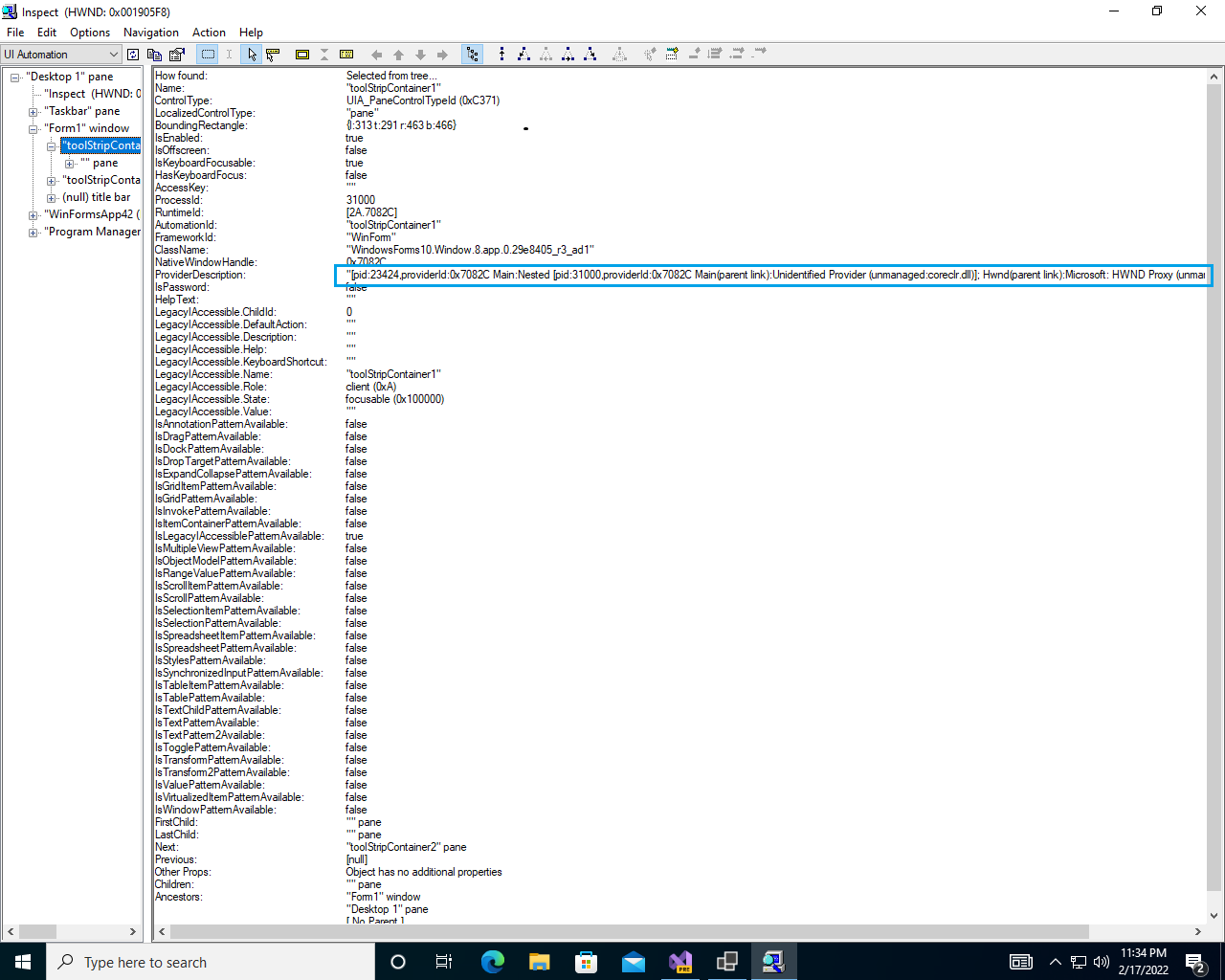Click the keyboard icon in the toolbar
The image size is (1225, 980).
coord(346,55)
